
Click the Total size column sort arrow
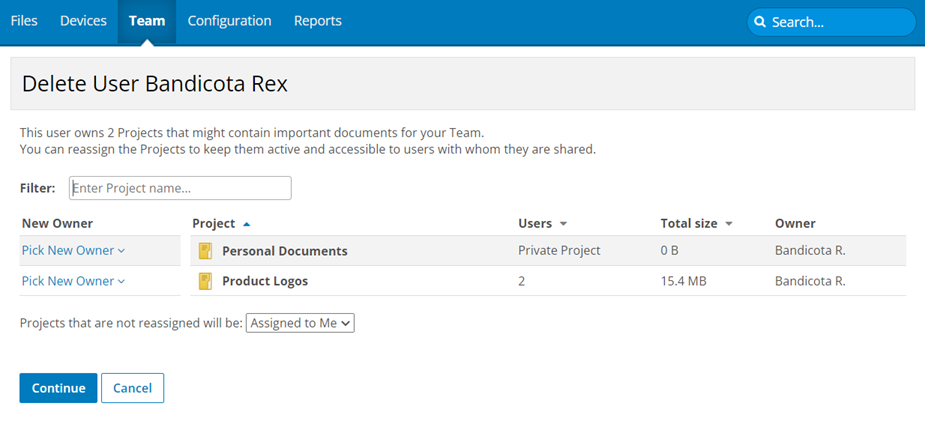click(729, 224)
